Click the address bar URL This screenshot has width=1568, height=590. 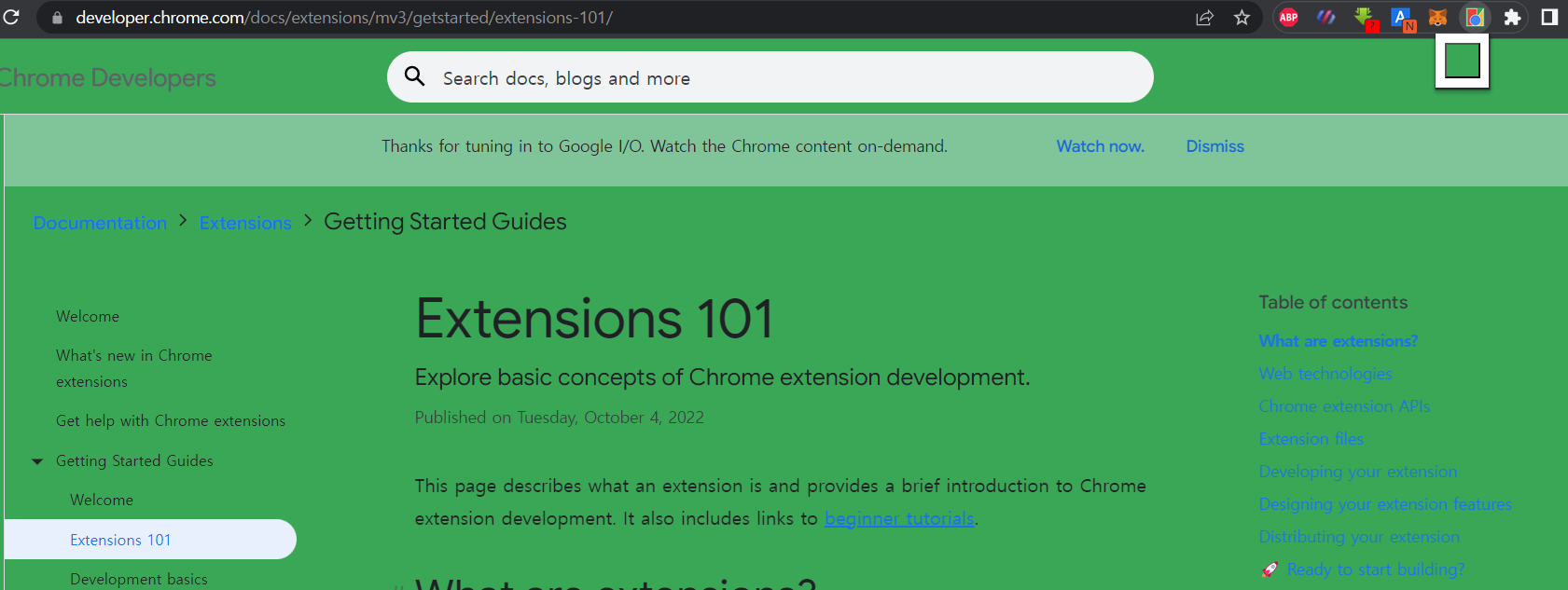(x=344, y=18)
